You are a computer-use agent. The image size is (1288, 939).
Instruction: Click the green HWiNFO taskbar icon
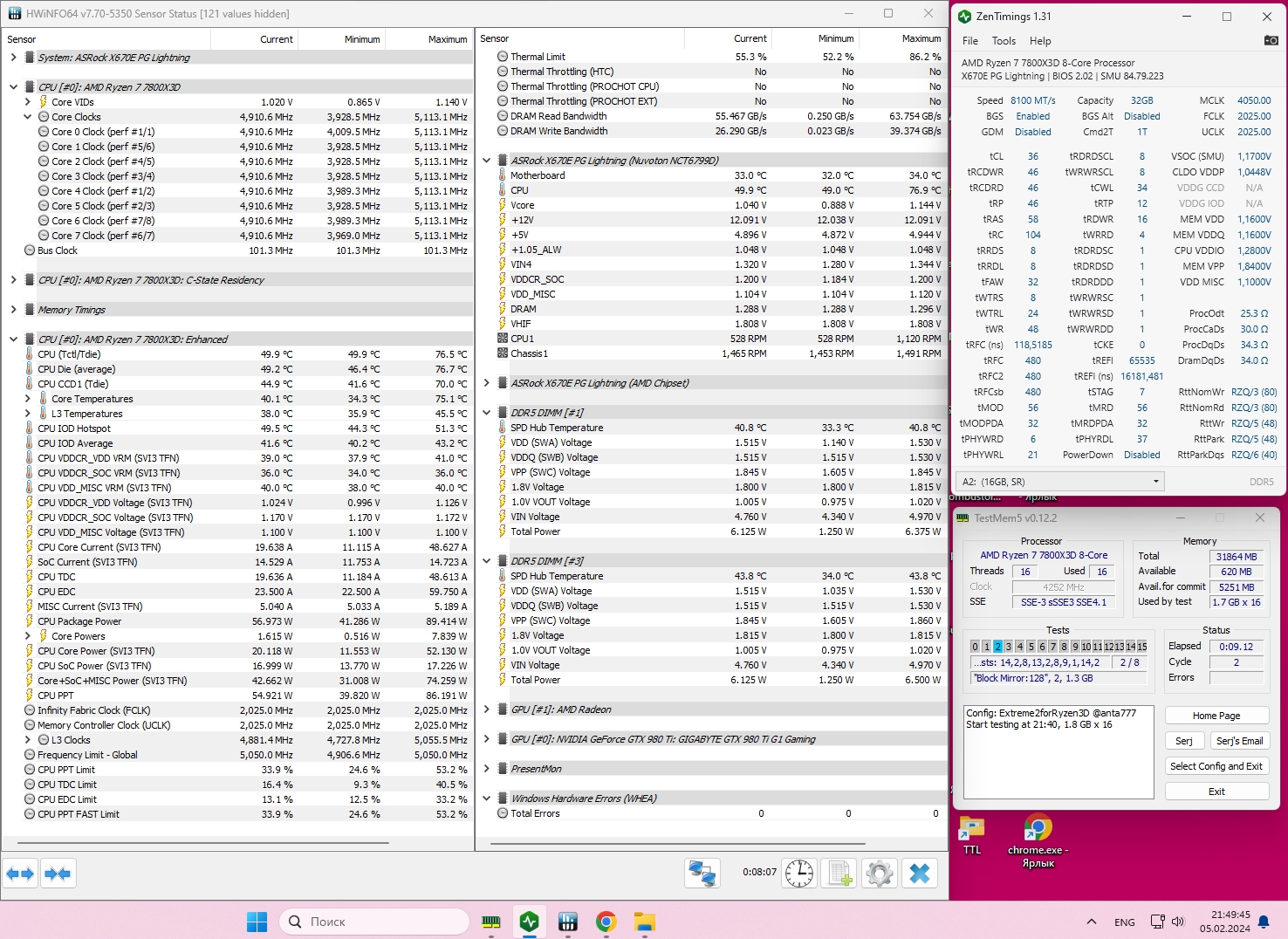[x=530, y=922]
